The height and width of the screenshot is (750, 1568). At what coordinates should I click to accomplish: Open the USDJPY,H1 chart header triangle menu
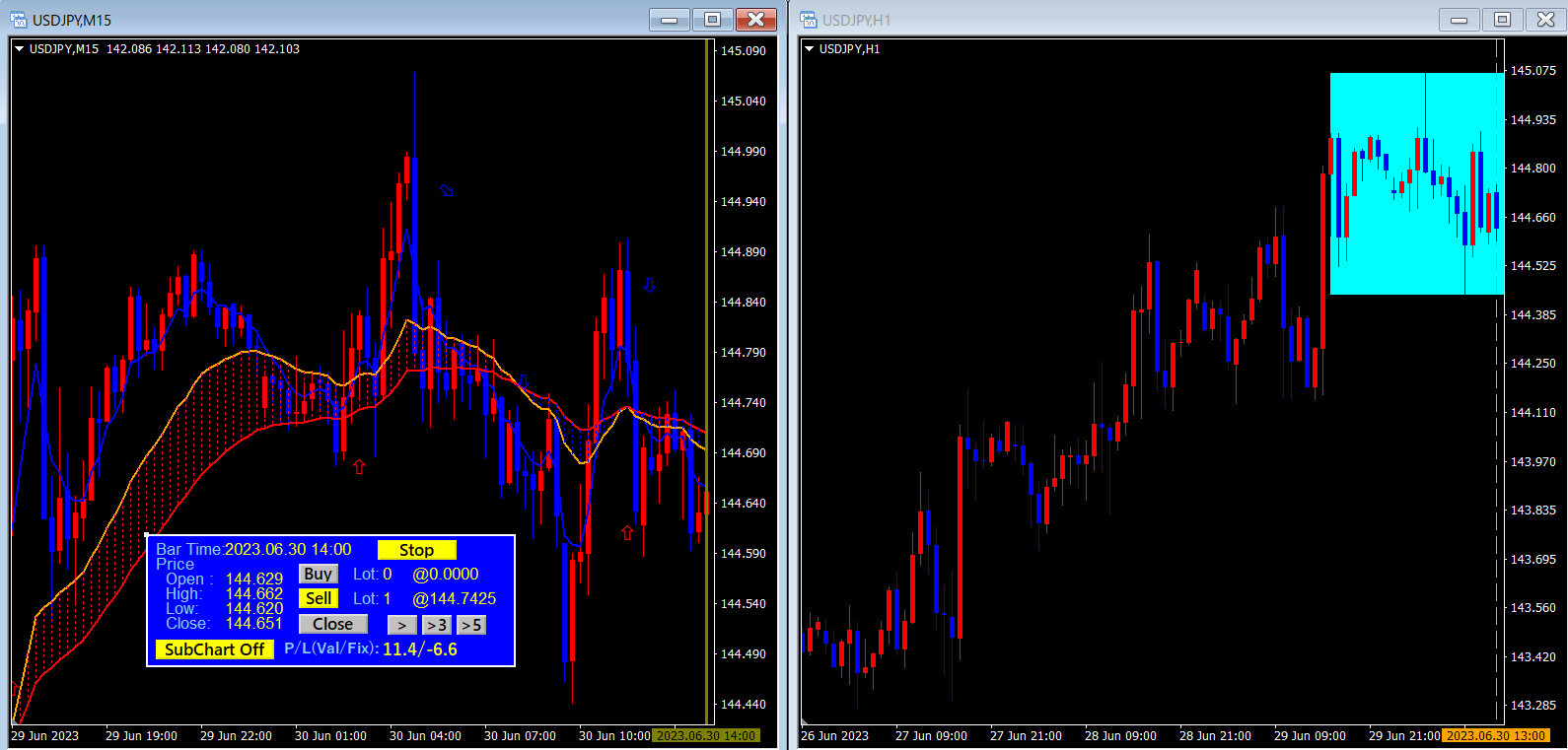[x=810, y=48]
